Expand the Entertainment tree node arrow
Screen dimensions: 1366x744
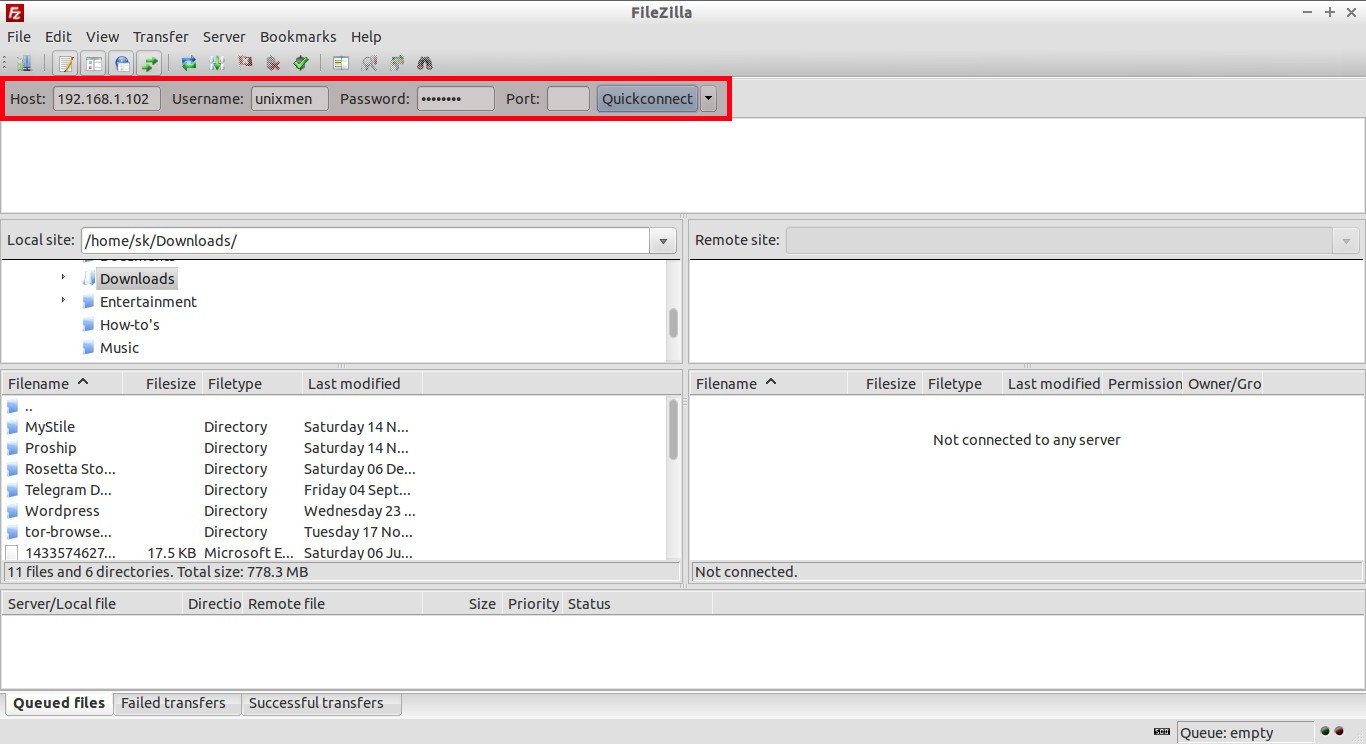tap(63, 301)
